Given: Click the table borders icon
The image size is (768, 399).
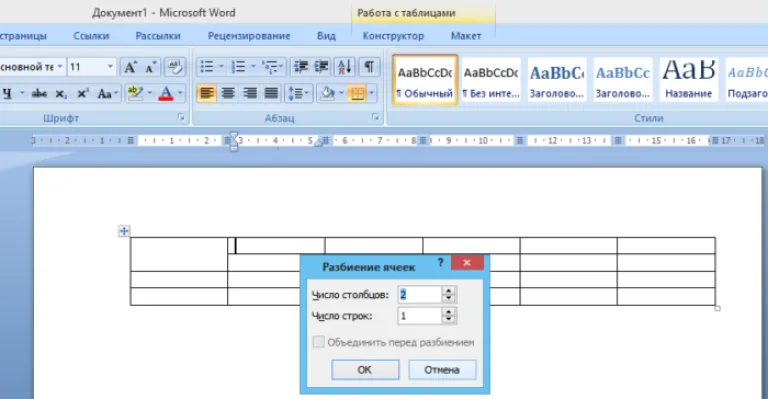Looking at the screenshot, I should (x=357, y=93).
